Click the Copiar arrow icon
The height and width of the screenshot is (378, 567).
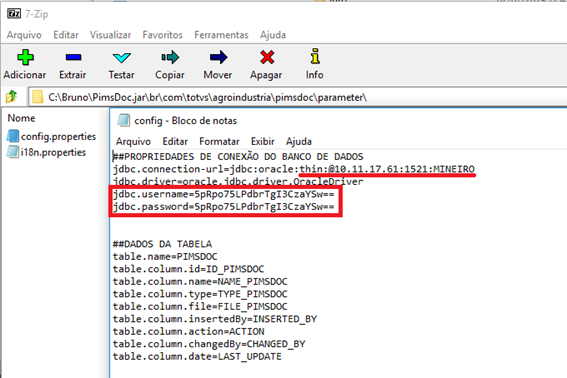(170, 57)
